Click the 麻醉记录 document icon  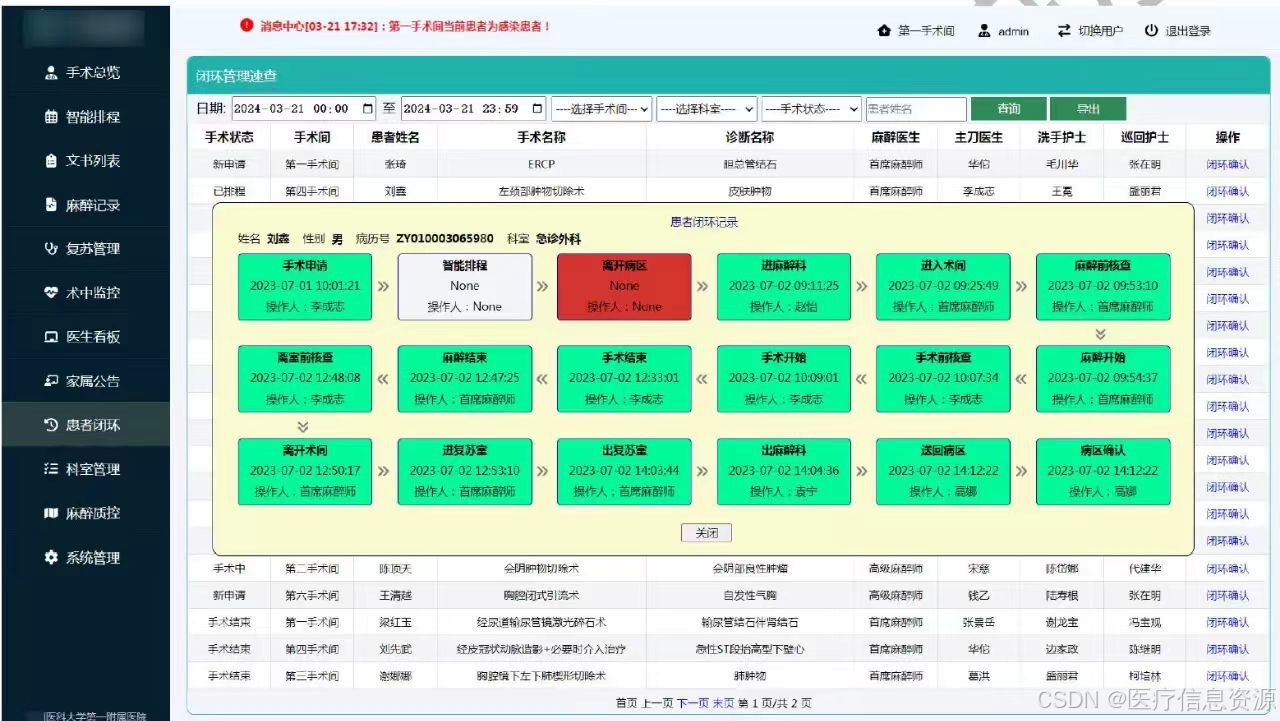51,205
